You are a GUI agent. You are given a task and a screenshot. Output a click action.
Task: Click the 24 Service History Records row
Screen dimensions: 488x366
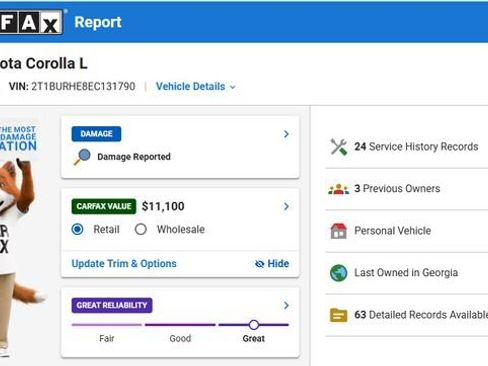pos(407,147)
